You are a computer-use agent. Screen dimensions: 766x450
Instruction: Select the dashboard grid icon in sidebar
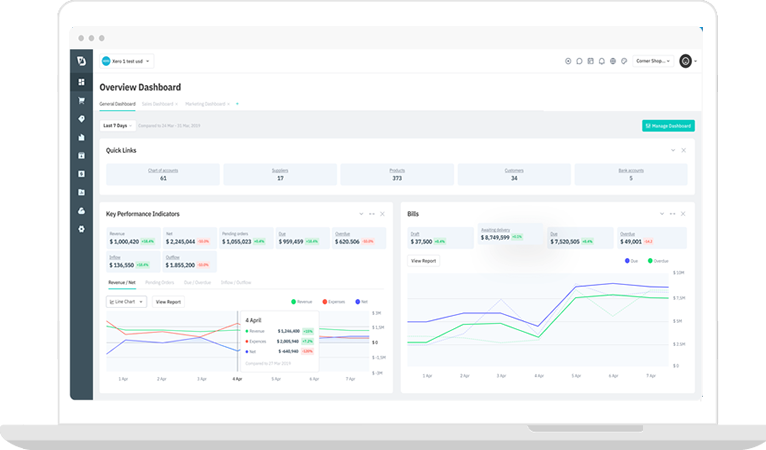click(x=81, y=82)
